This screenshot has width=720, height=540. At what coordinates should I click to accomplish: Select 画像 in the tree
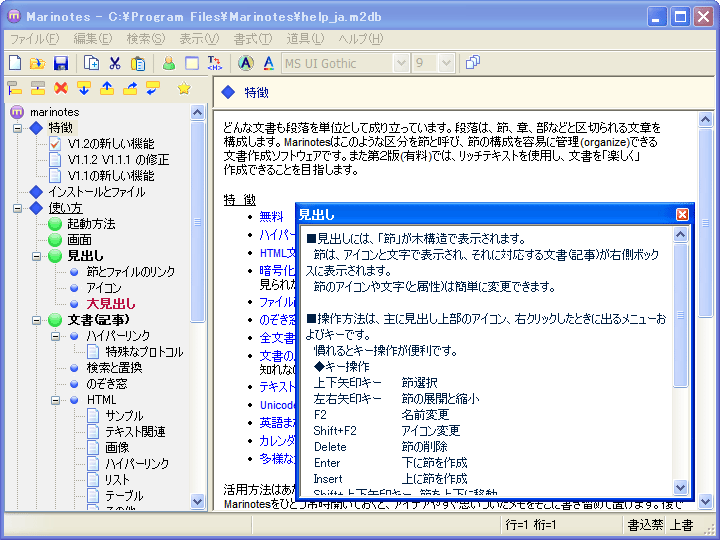(117, 448)
